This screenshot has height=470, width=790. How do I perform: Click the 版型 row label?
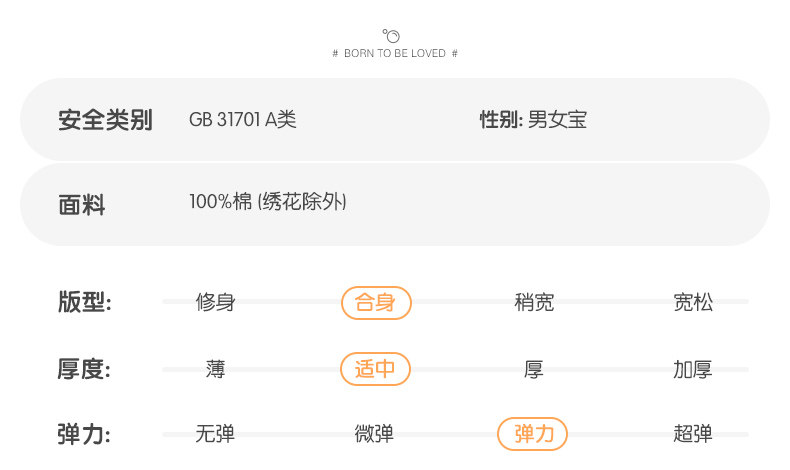click(84, 302)
